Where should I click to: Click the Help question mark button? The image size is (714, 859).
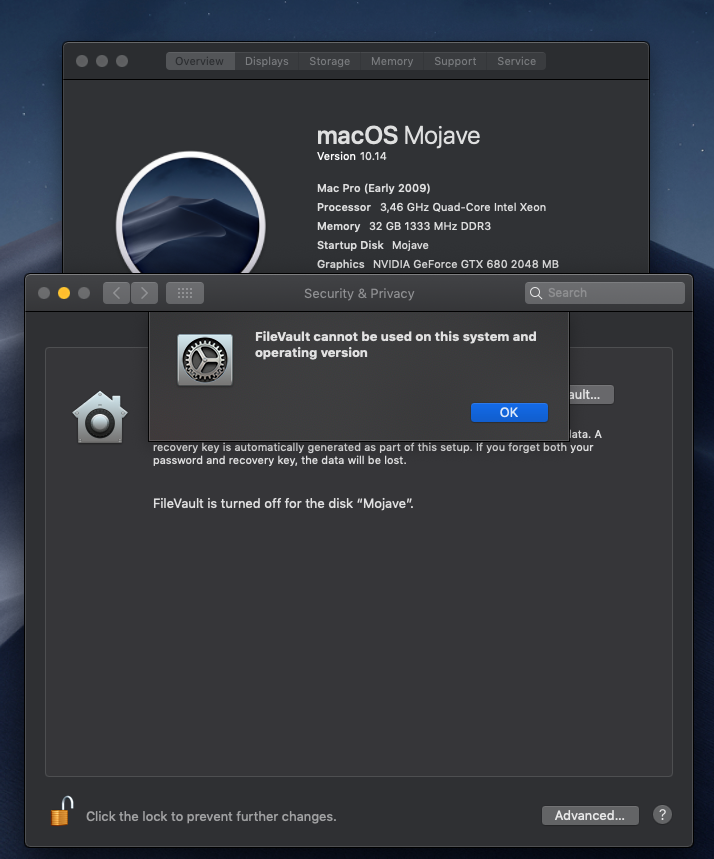[x=662, y=815]
